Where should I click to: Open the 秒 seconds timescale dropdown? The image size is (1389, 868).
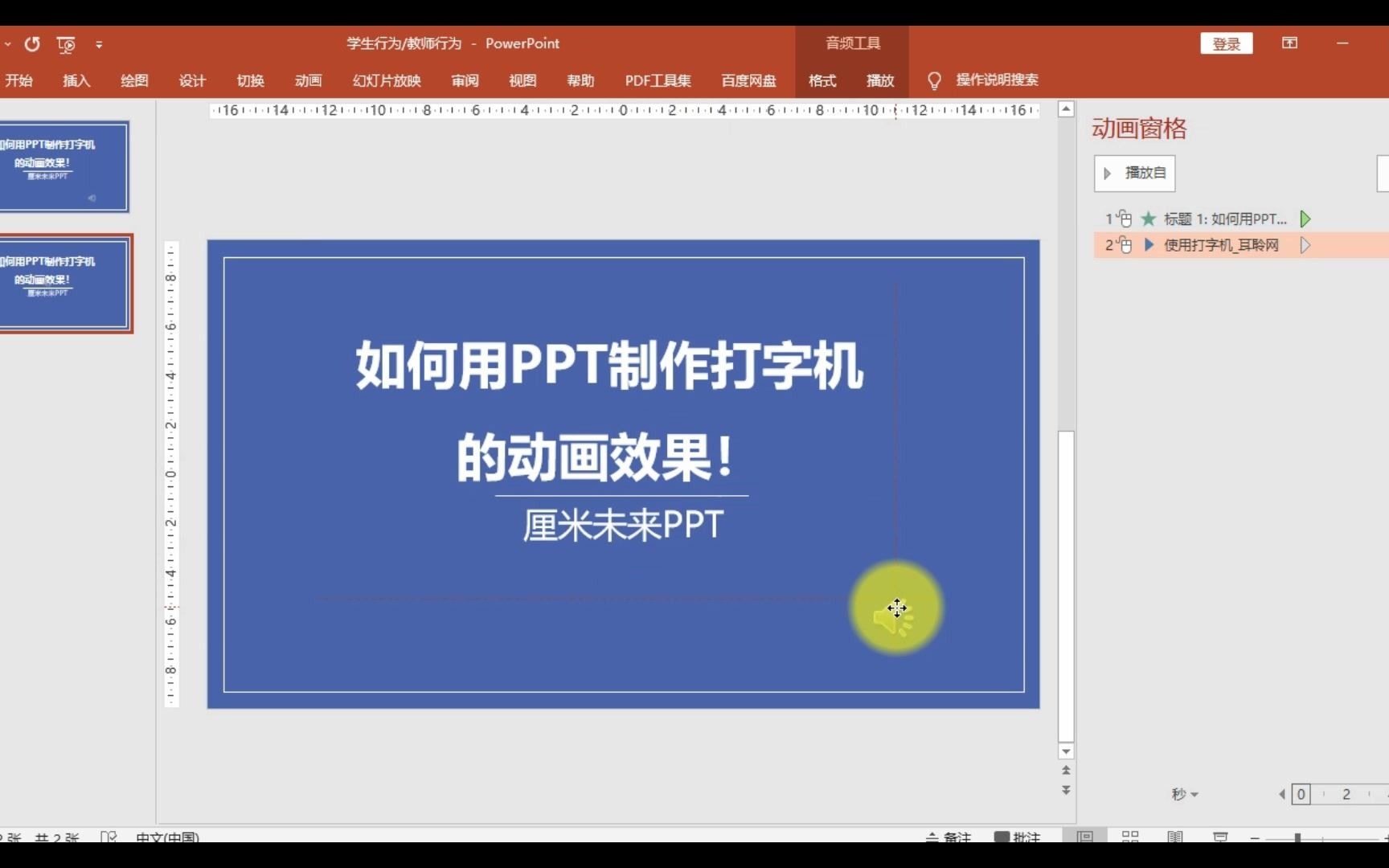(x=1184, y=794)
